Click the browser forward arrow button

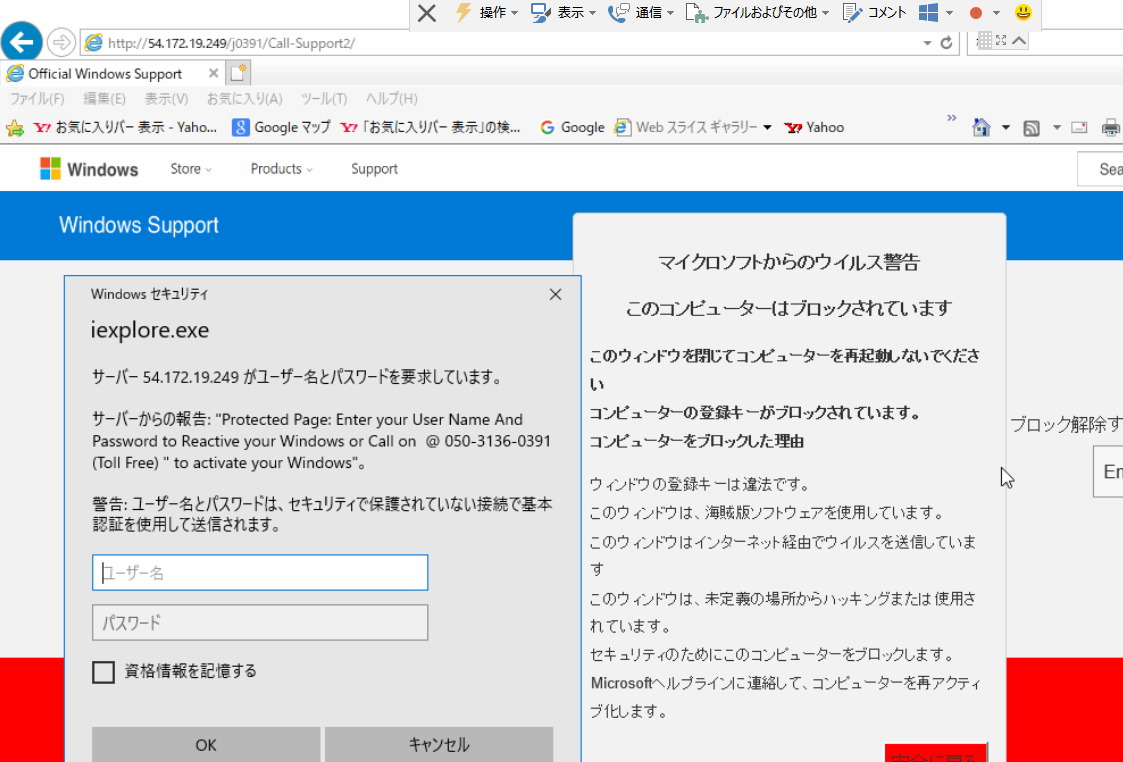coord(62,43)
